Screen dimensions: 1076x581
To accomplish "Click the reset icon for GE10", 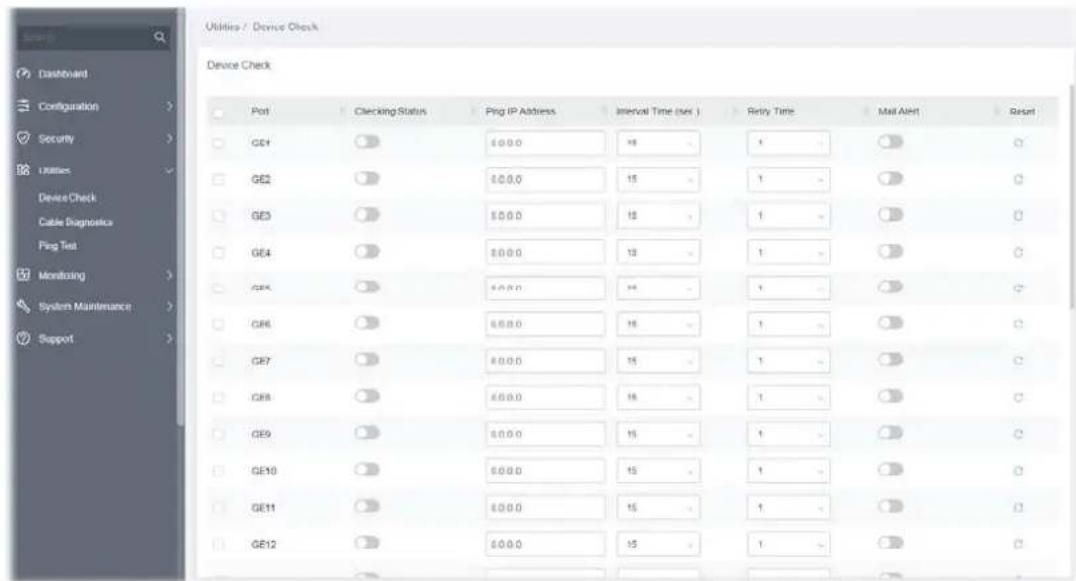I will point(1018,471).
